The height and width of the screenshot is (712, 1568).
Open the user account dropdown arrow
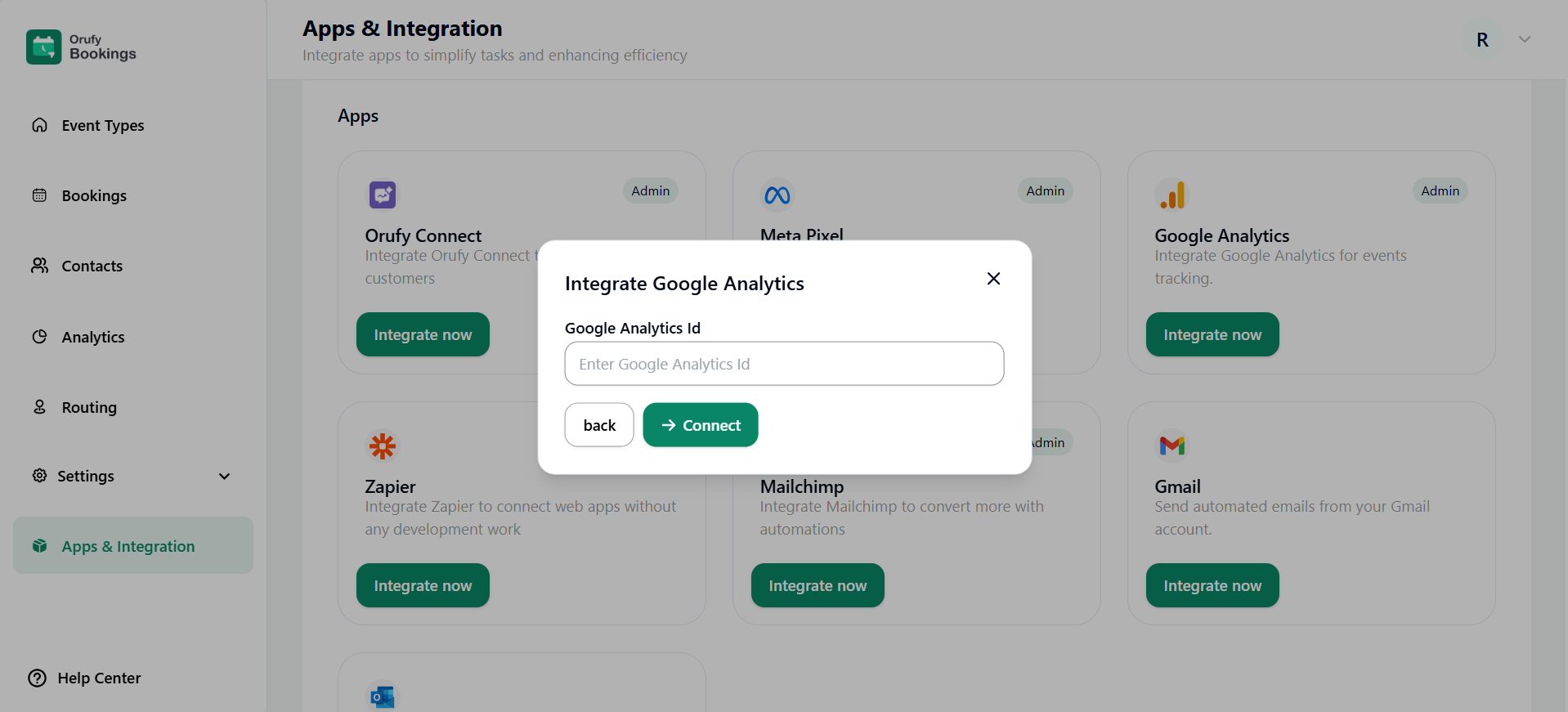coord(1524,39)
